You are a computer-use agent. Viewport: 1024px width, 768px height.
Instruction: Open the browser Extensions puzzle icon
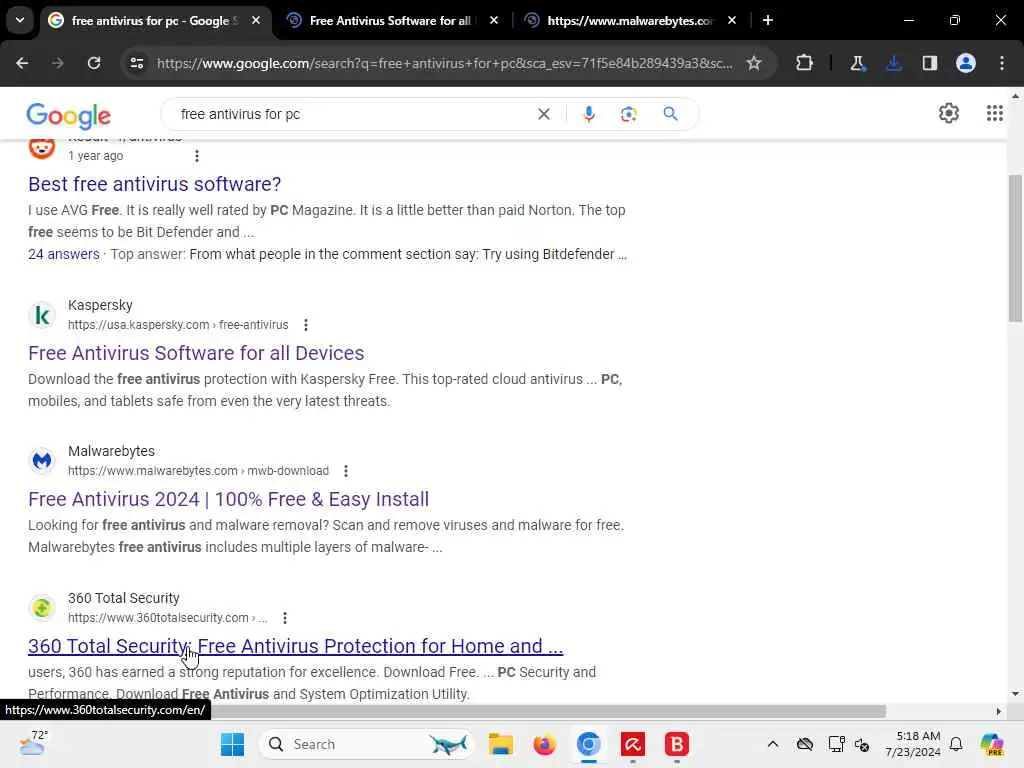(x=805, y=63)
